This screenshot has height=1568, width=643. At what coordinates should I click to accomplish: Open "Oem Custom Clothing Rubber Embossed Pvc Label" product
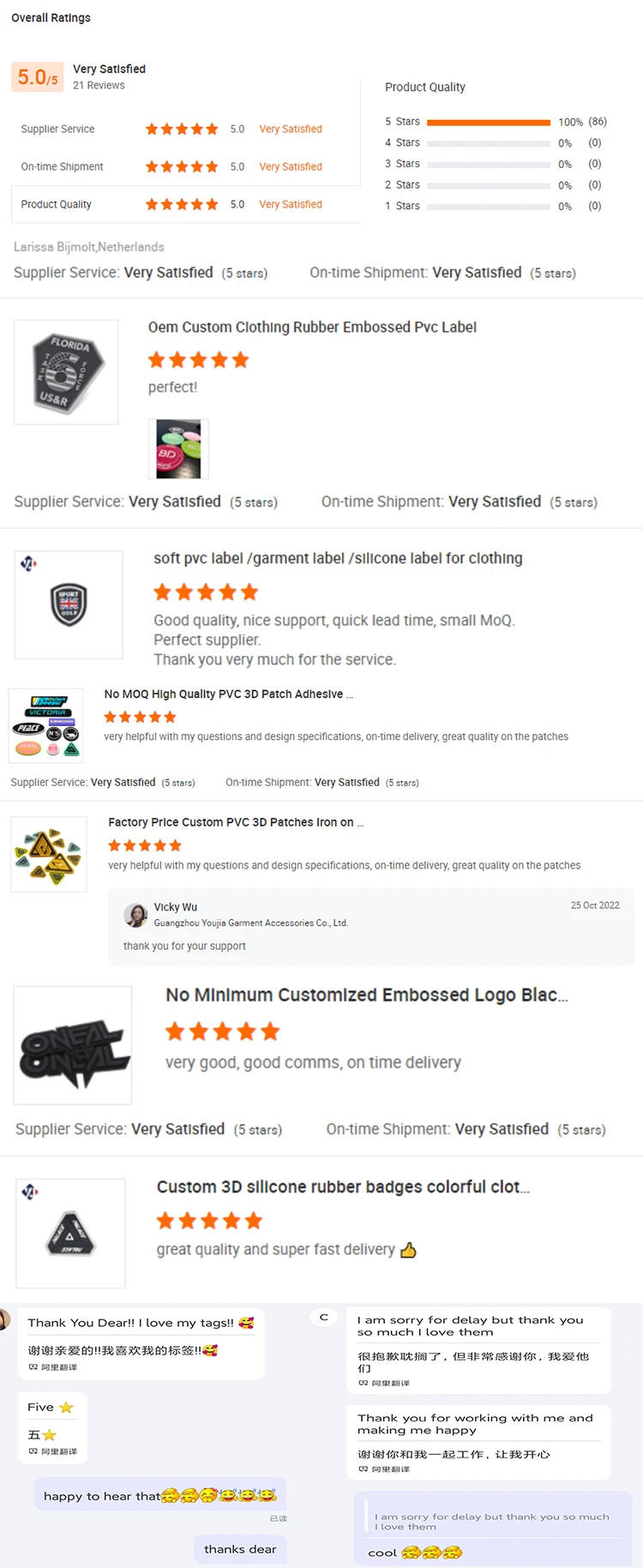tap(312, 327)
